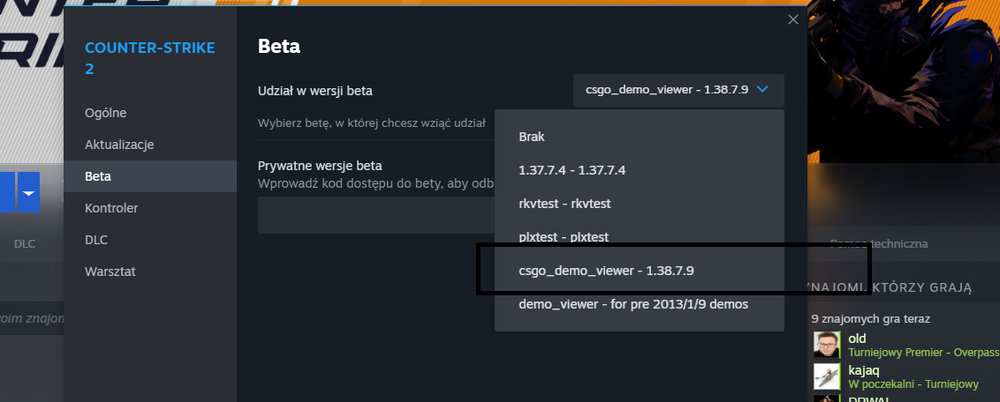Open Ogólne settings section
This screenshot has height=402, width=1000.
(x=150, y=113)
